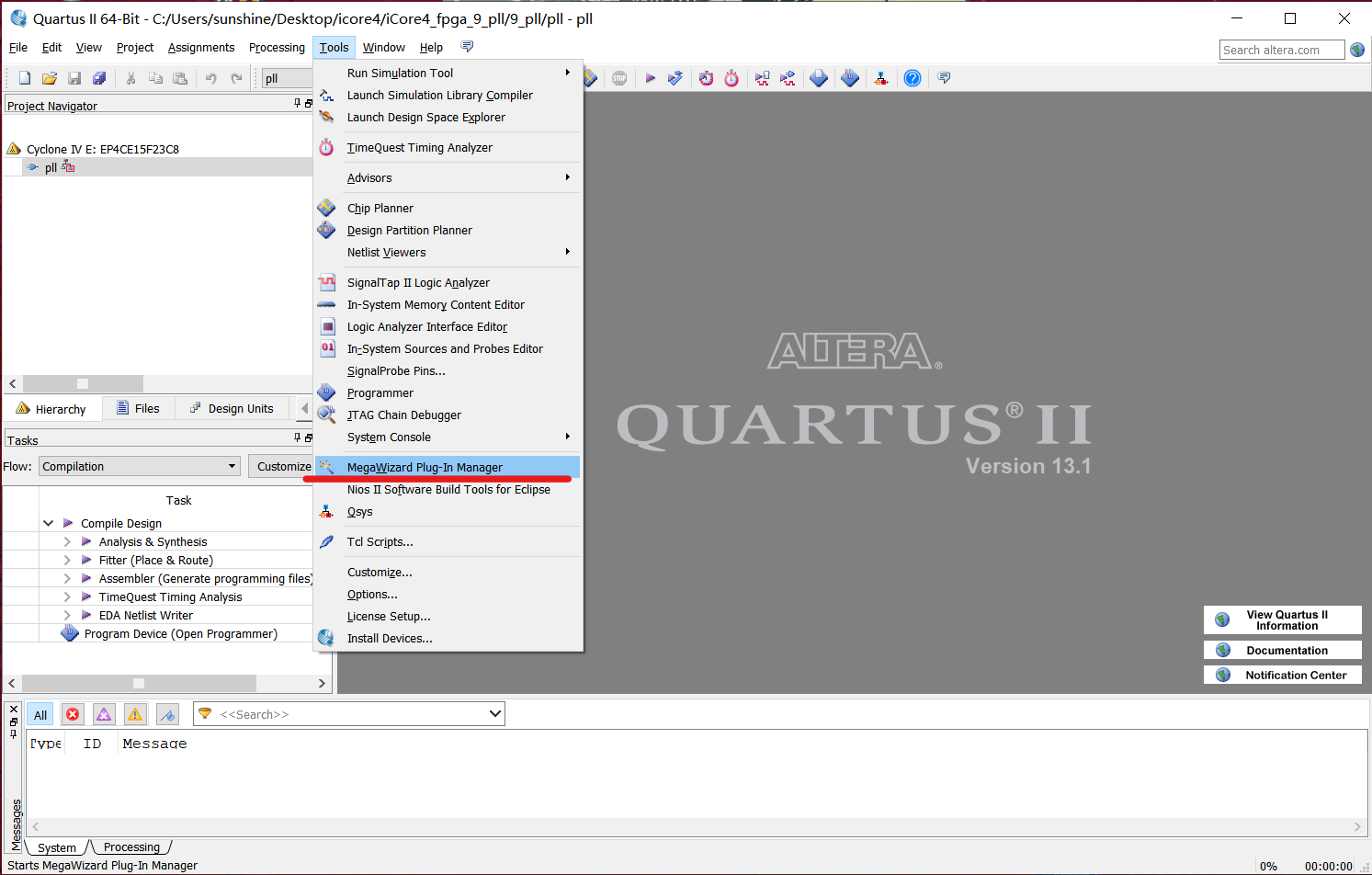The width and height of the screenshot is (1372, 875).
Task: Toggle the critical warning messages filter
Action: pyautogui.click(x=104, y=714)
